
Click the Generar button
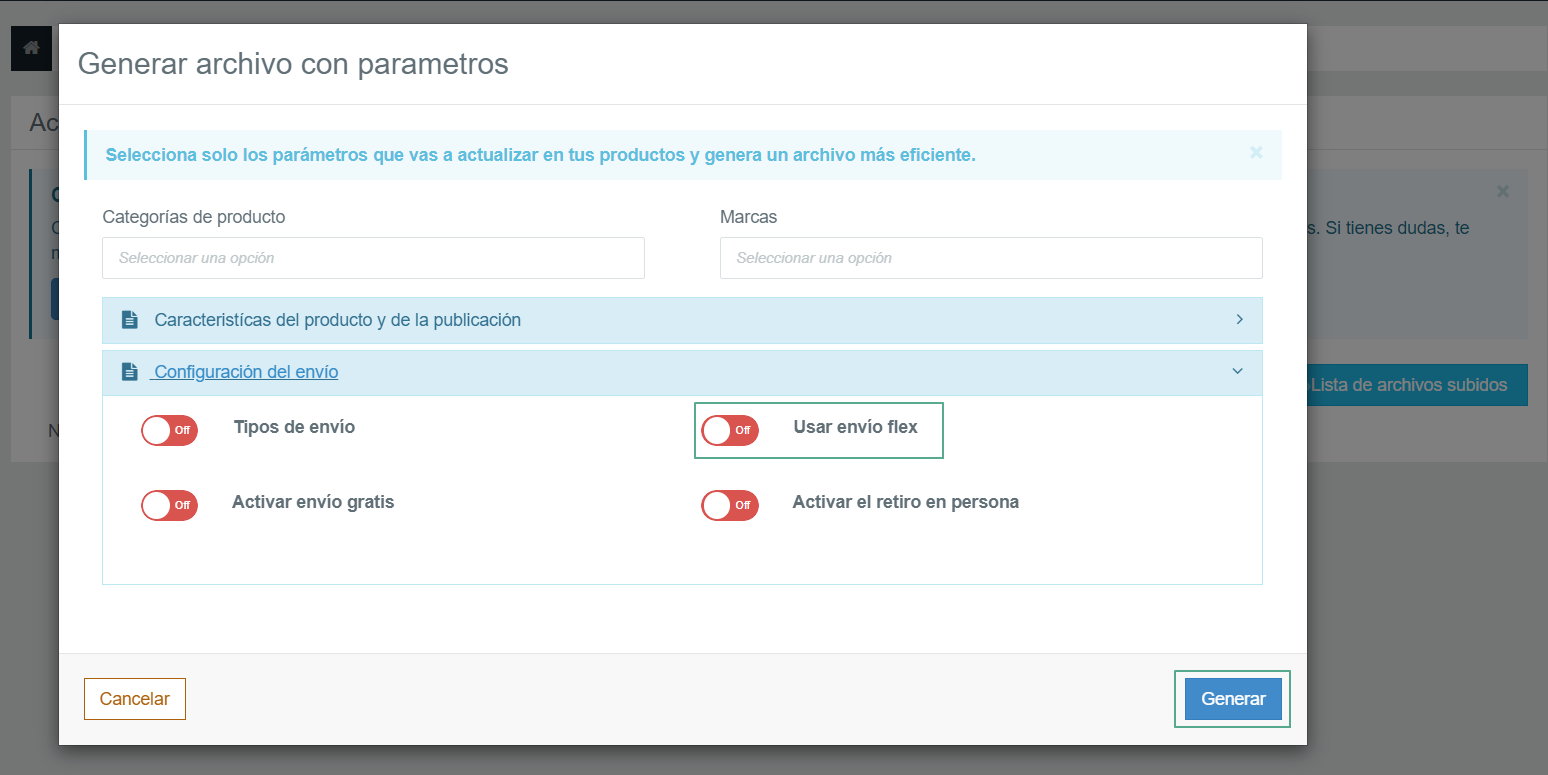pos(1233,699)
